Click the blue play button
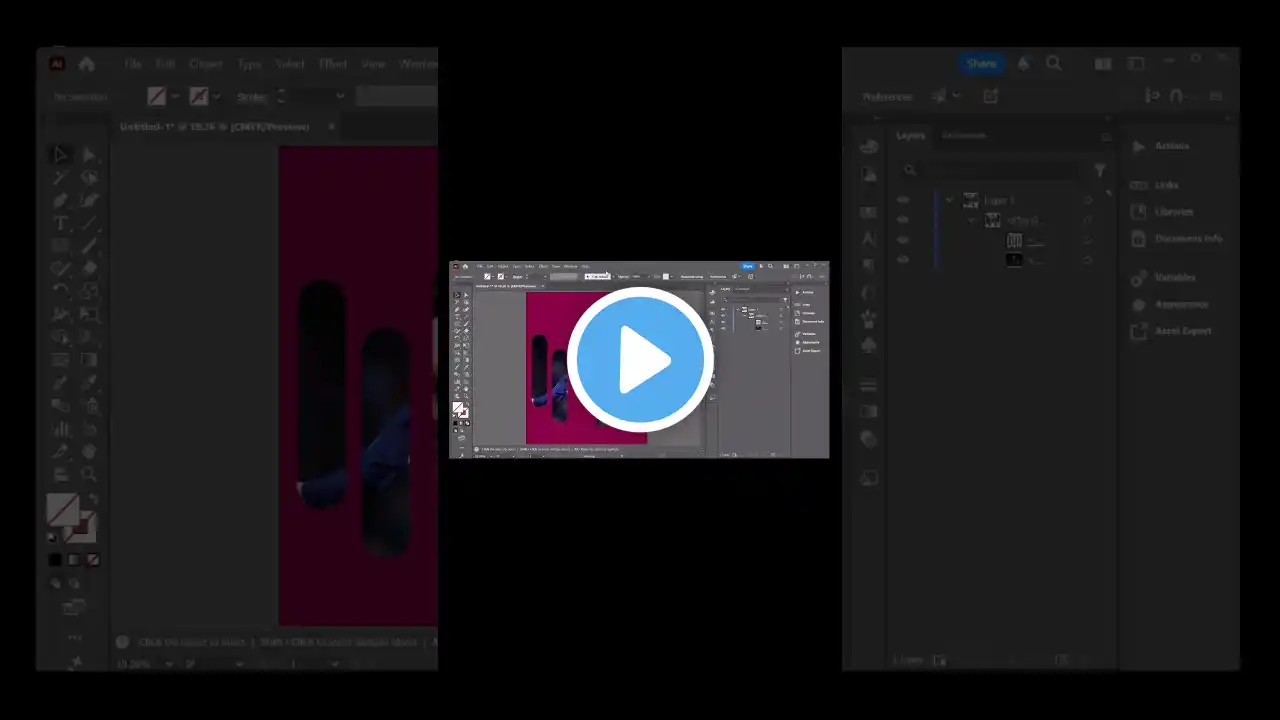 (640, 359)
